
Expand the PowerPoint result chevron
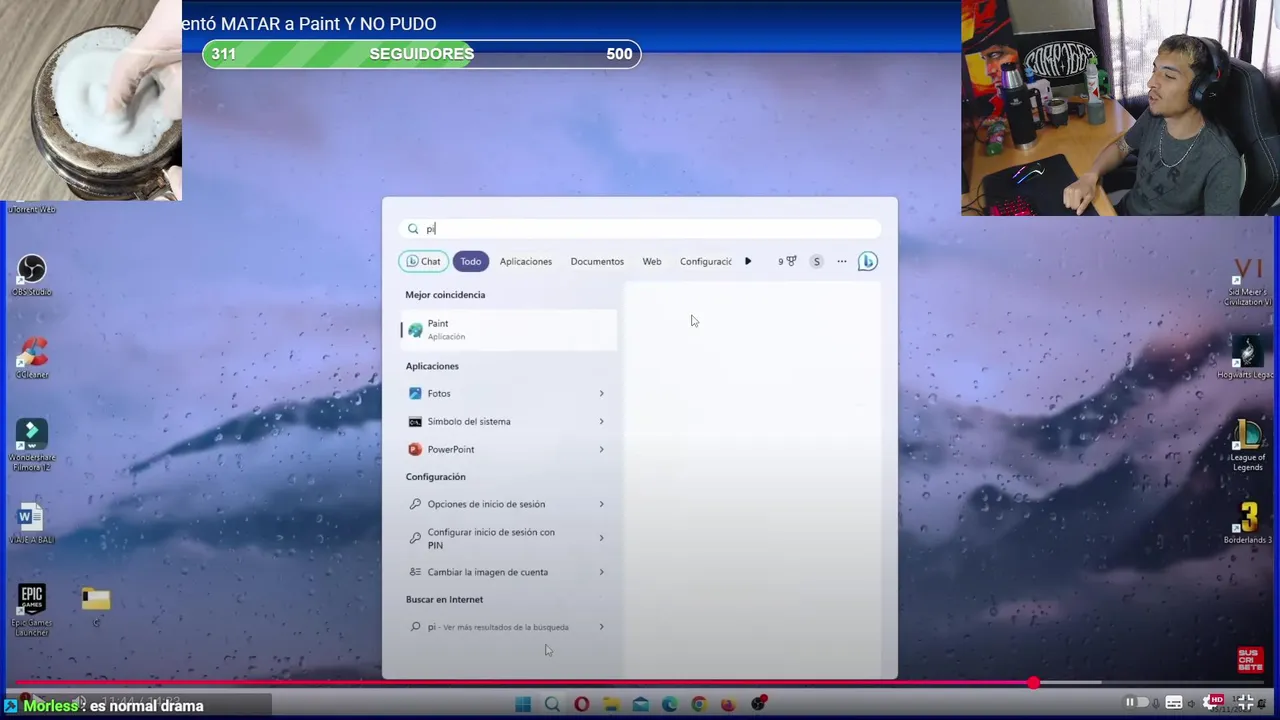point(601,449)
